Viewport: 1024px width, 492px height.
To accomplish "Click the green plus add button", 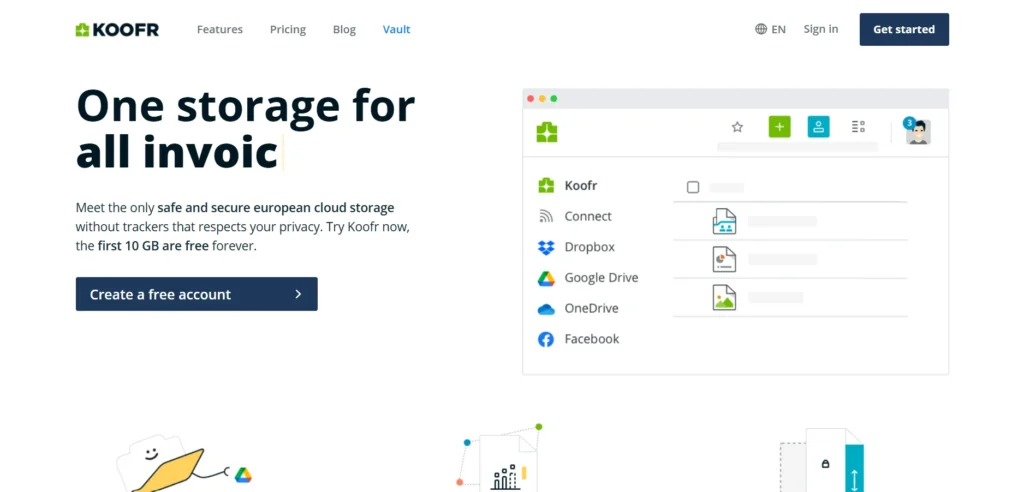I will point(779,127).
